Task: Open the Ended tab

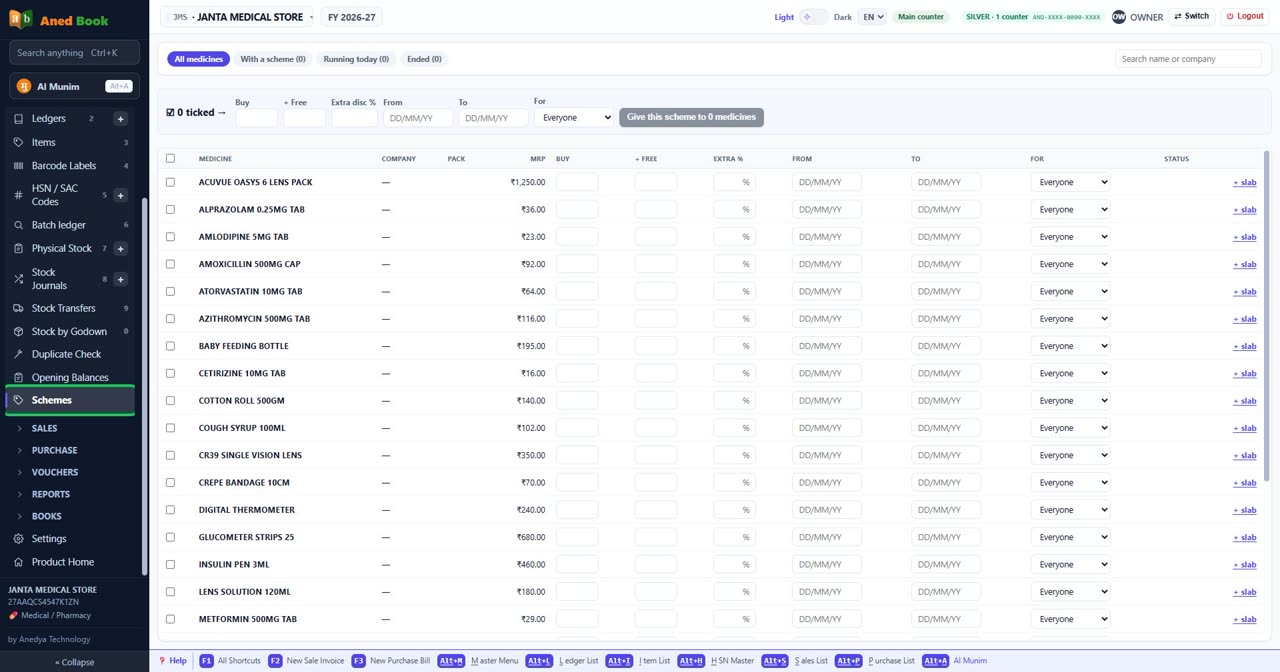Action: click(x=424, y=59)
